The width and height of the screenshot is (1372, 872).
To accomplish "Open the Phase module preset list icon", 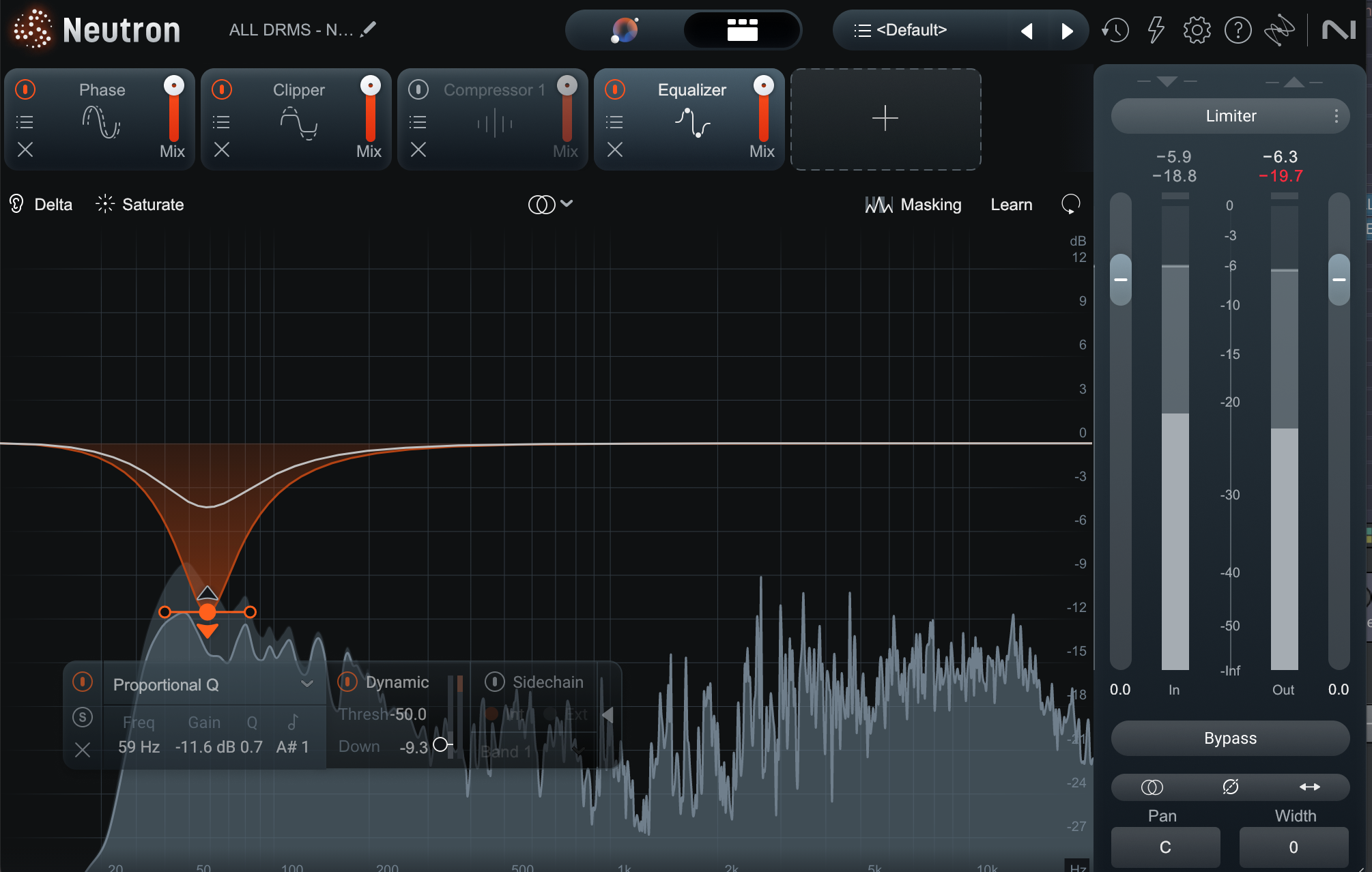I will (25, 122).
